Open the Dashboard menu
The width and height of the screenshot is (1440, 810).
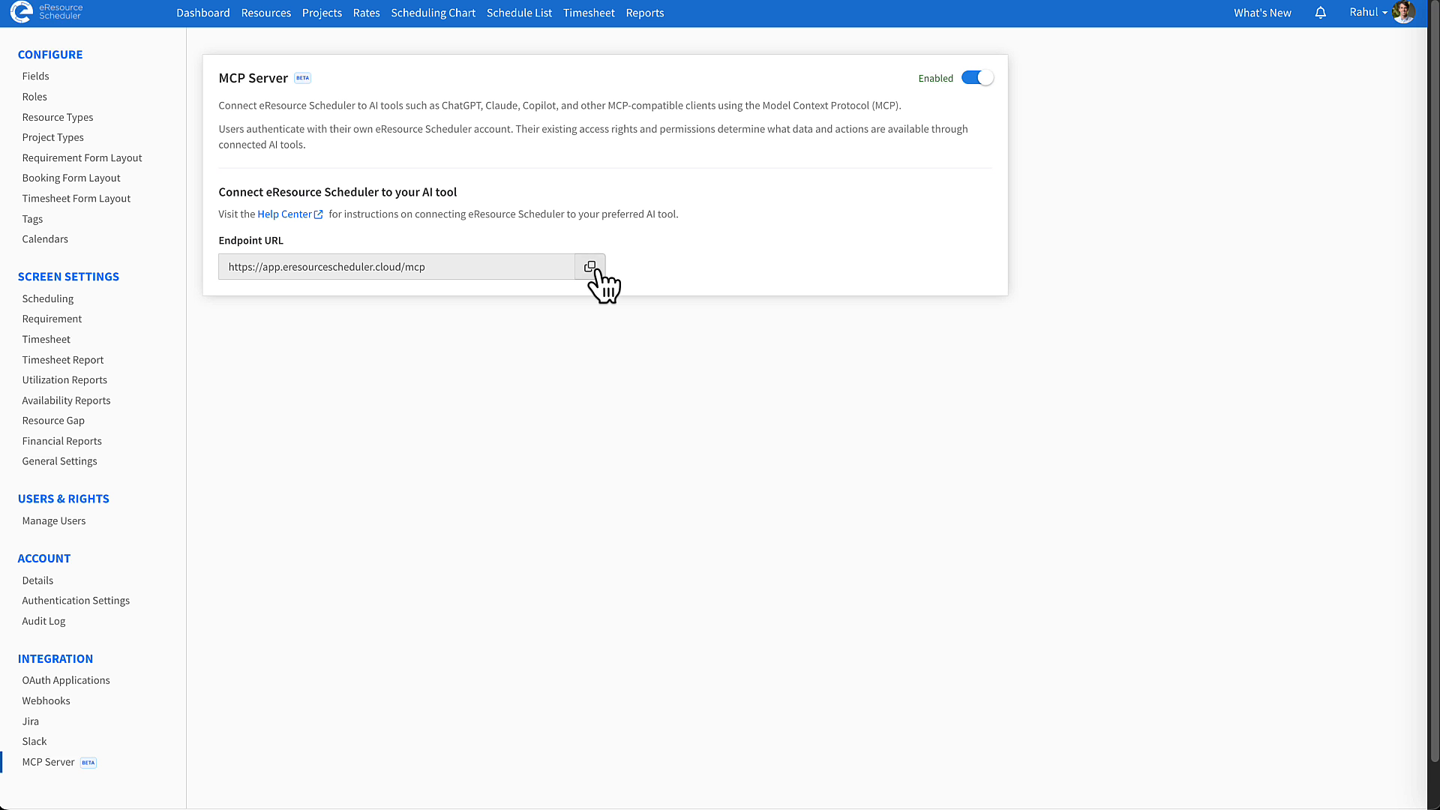tap(203, 13)
